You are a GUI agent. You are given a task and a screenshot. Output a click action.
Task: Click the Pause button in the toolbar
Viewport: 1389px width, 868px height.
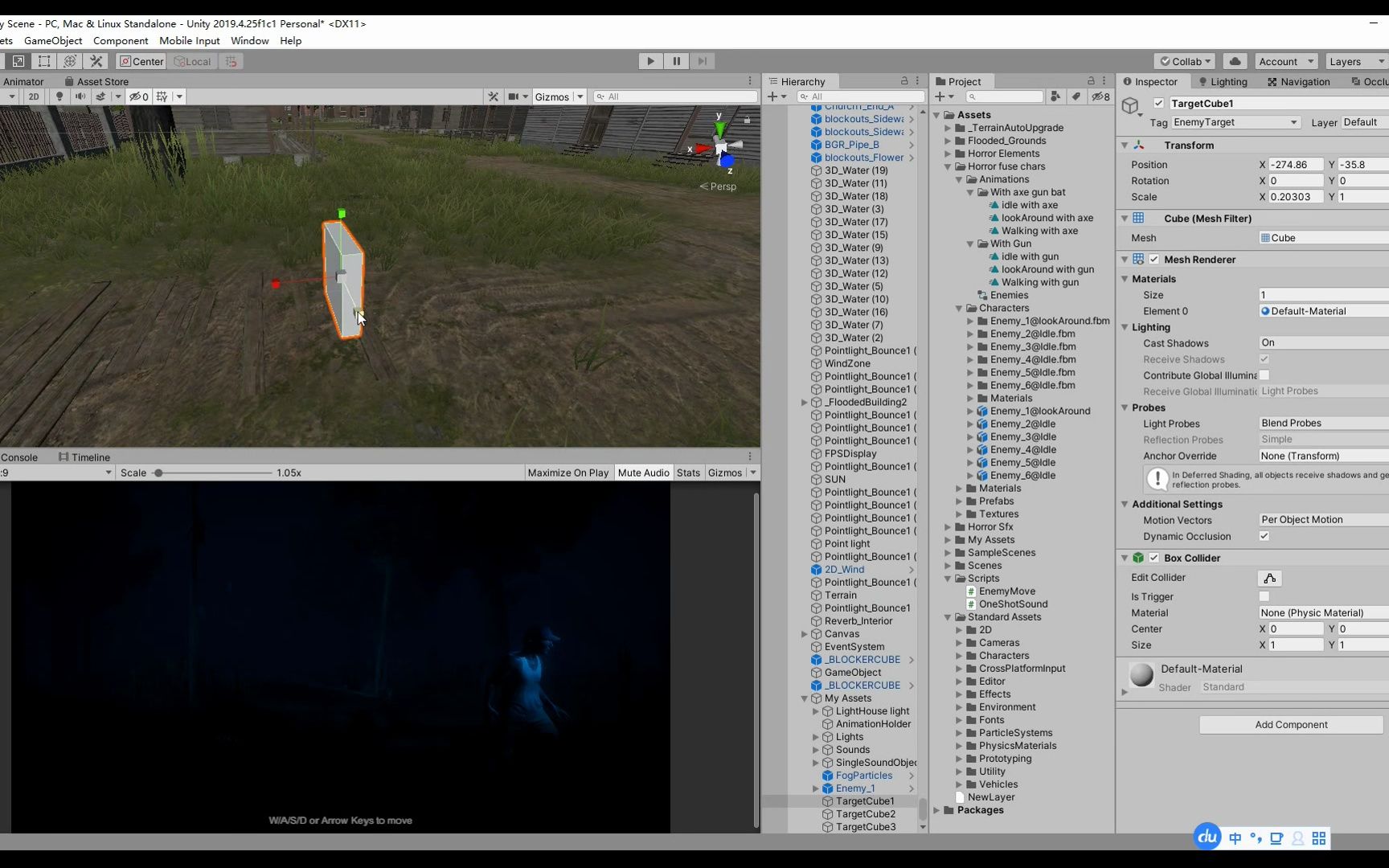(x=676, y=60)
